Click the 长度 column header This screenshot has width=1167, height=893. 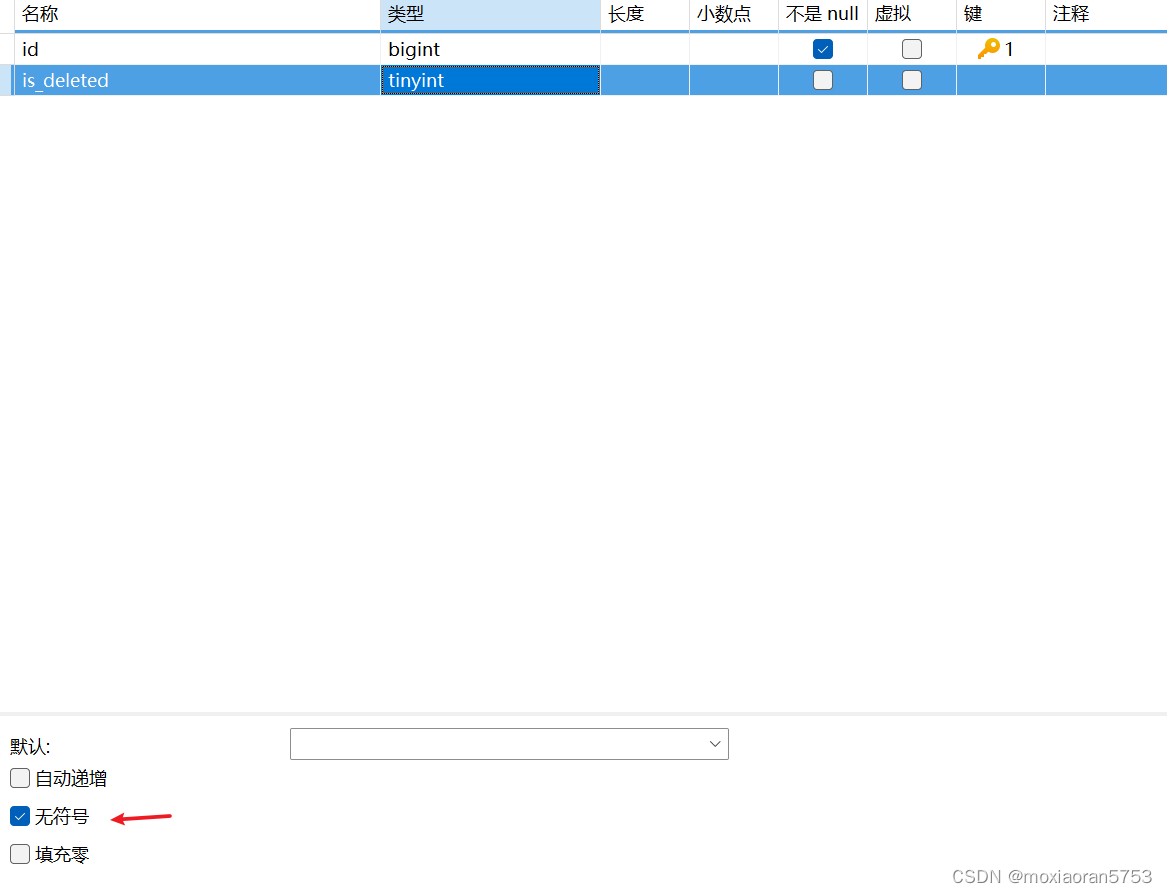pyautogui.click(x=645, y=14)
